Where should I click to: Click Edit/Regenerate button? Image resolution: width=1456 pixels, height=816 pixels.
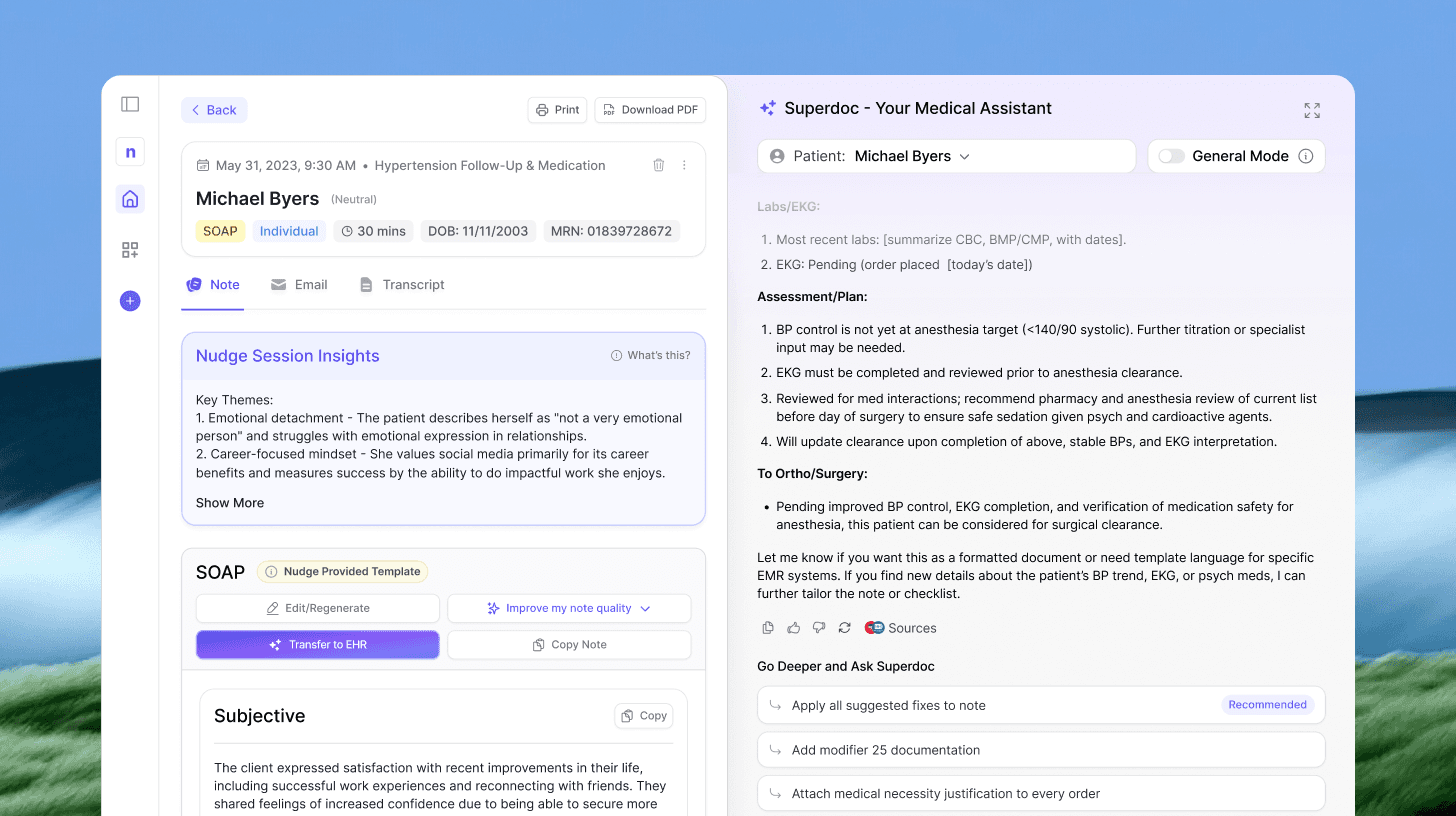tap(318, 608)
